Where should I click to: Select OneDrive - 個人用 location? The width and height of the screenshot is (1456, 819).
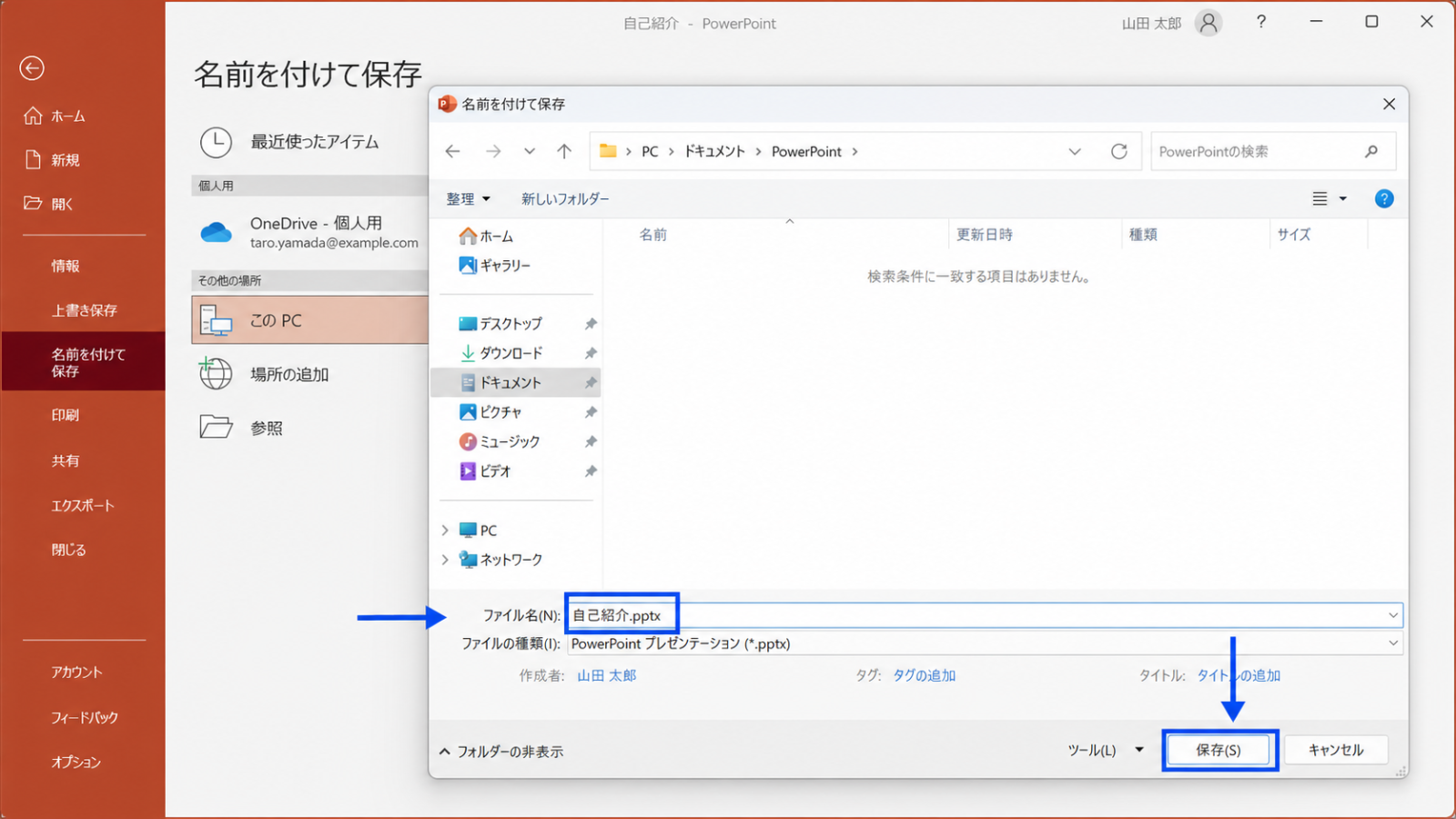pos(309,232)
